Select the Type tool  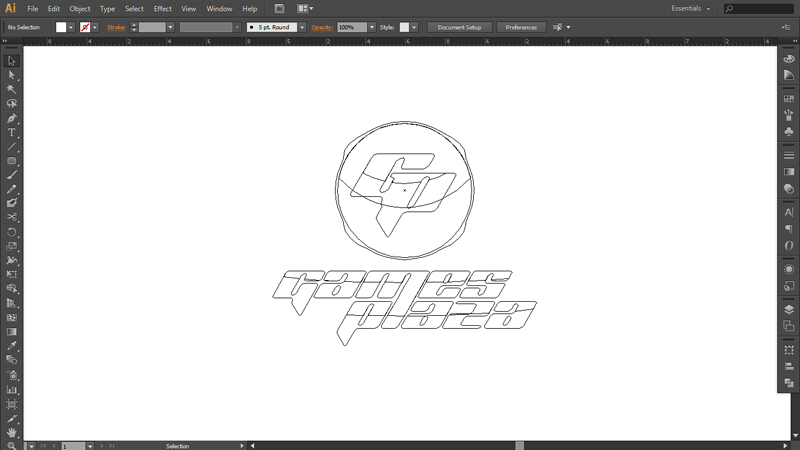[x=12, y=132]
